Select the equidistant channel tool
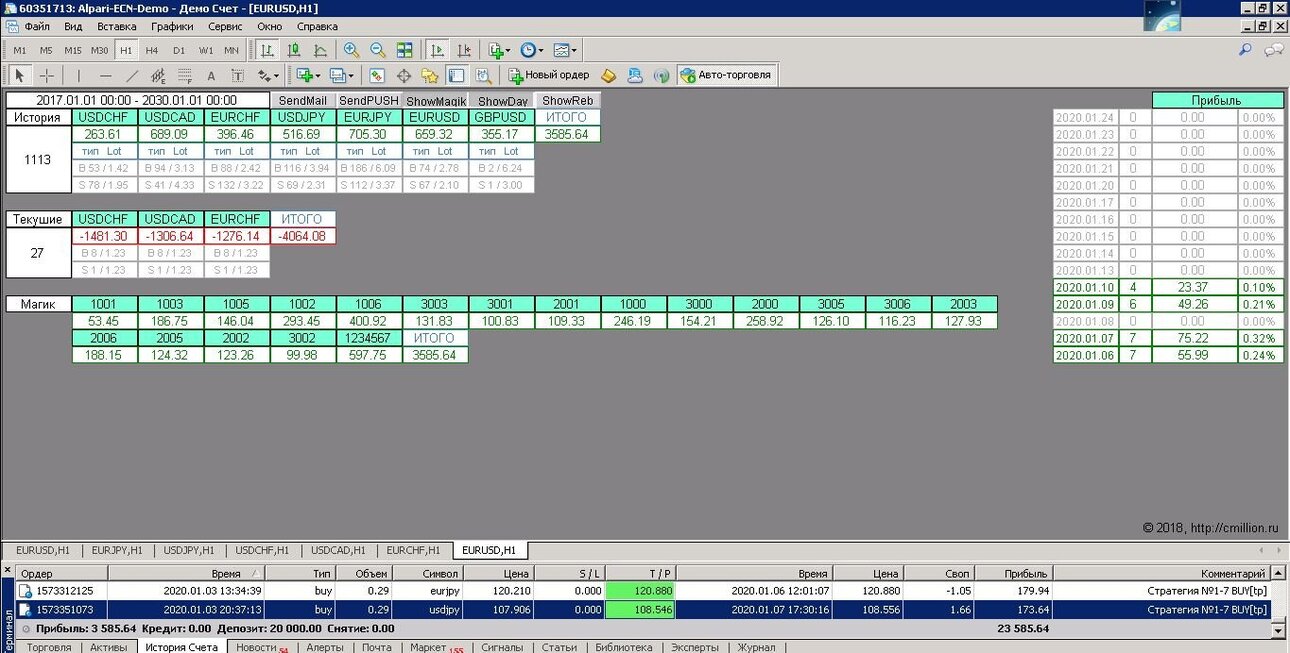The width and height of the screenshot is (1290, 653). tap(158, 75)
